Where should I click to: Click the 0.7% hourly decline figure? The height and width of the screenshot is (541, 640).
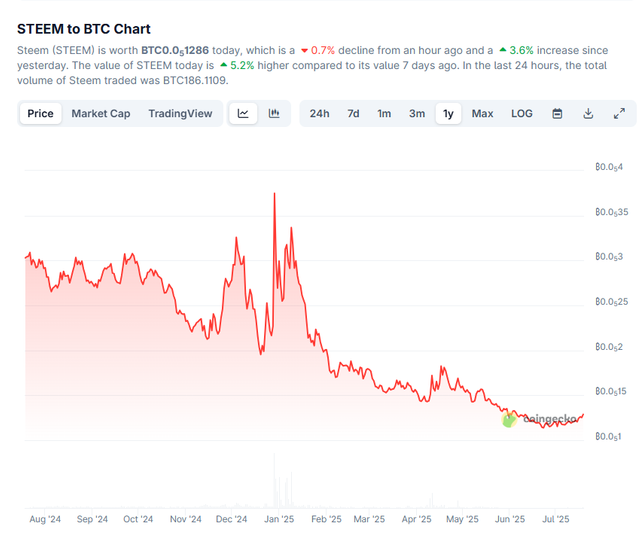(318, 51)
